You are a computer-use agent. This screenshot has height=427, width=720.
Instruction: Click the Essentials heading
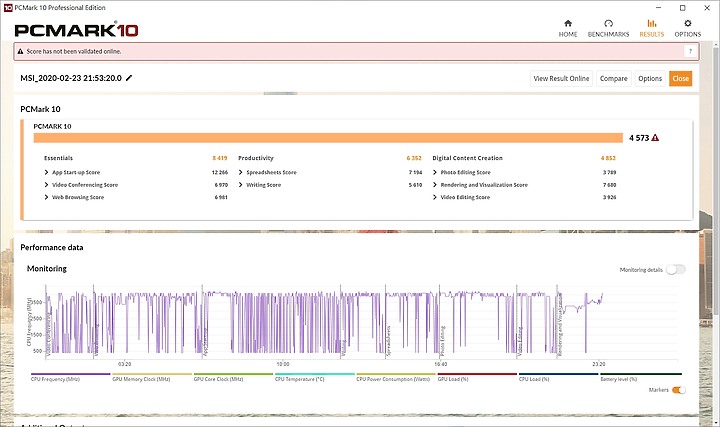point(58,158)
